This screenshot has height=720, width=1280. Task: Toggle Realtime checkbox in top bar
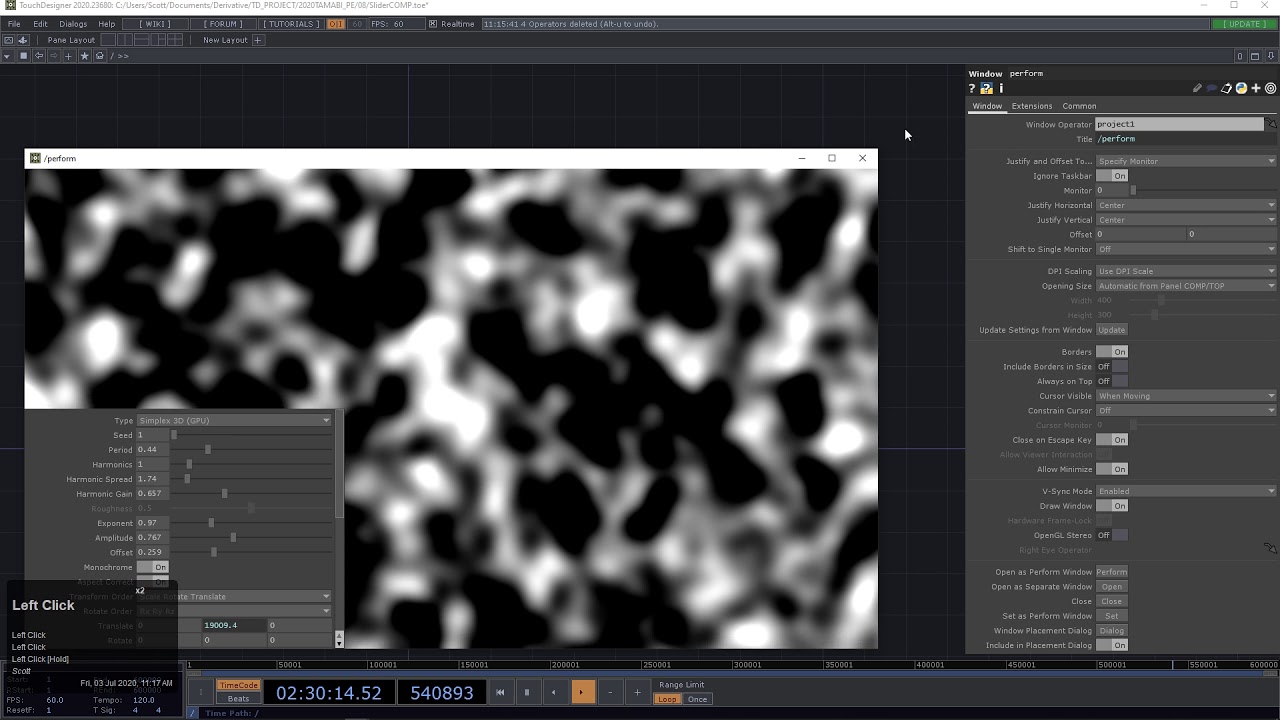(x=433, y=24)
